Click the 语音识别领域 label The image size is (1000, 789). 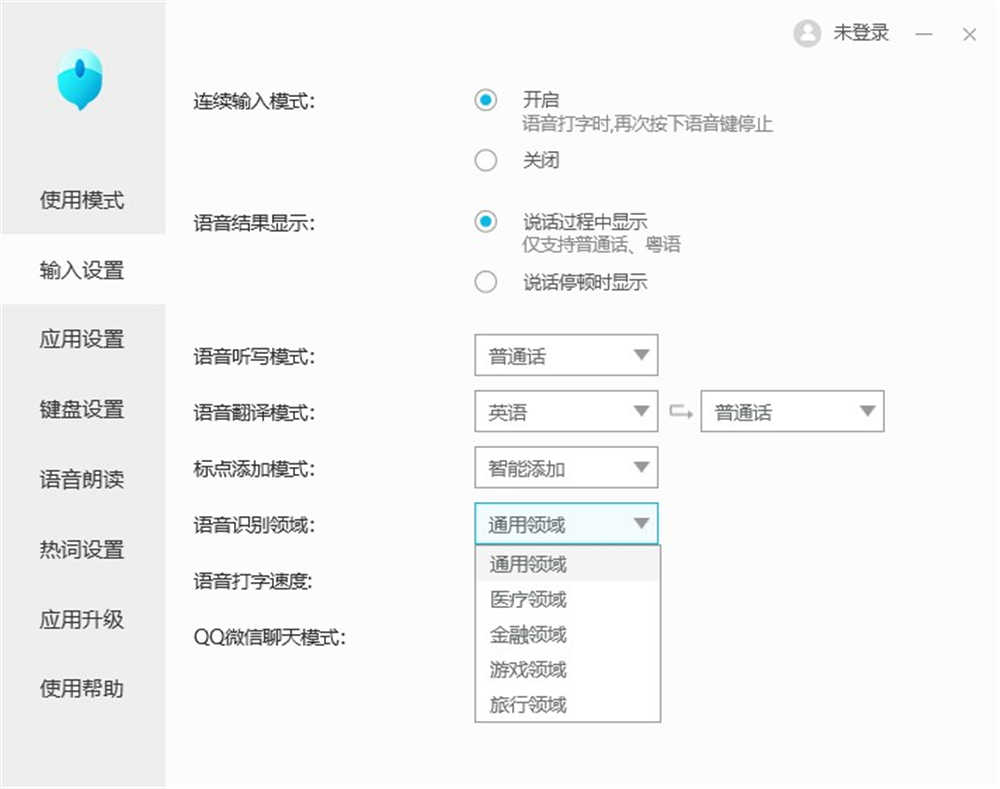[254, 524]
